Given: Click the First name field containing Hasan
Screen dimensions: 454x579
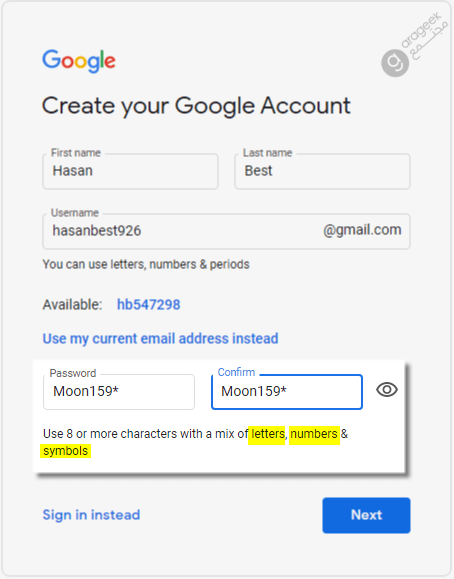Looking at the screenshot, I should [x=130, y=171].
